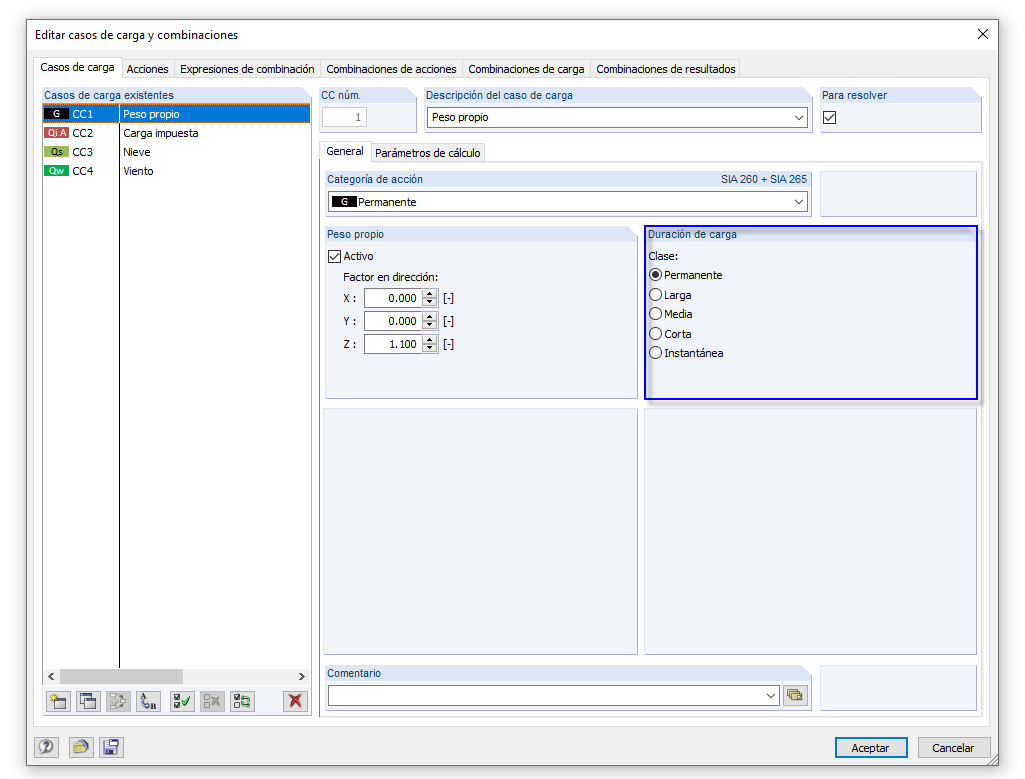Increase the X direction factor
This screenshot has width=1025, height=779.
coord(429,294)
